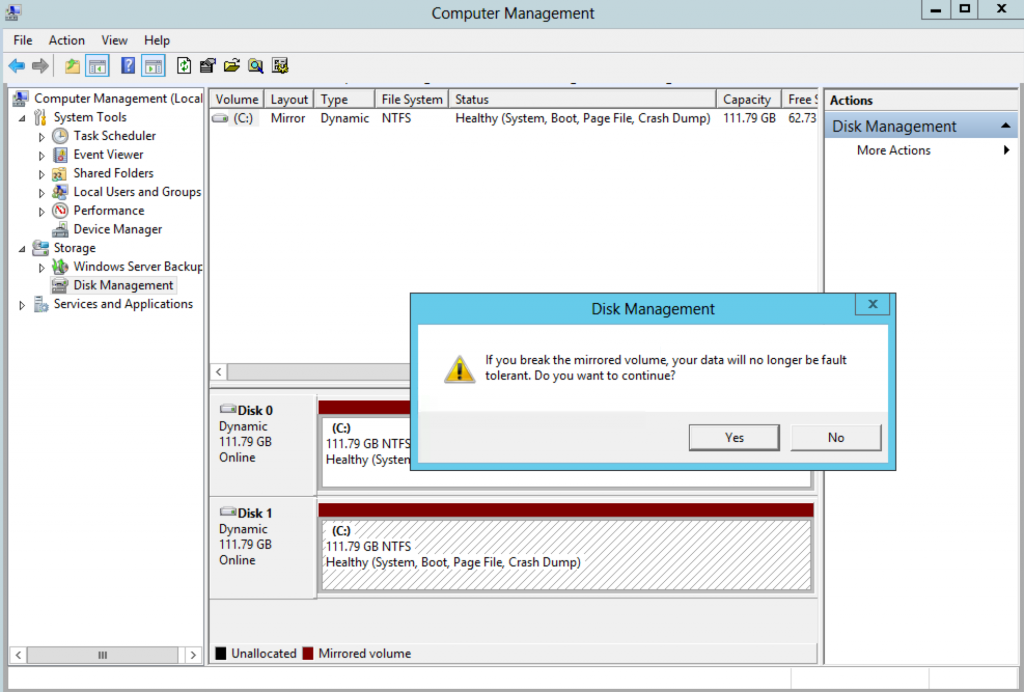Viewport: 1024px width, 692px height.
Task: Collapse the Disk Management actions section
Action: point(1006,126)
